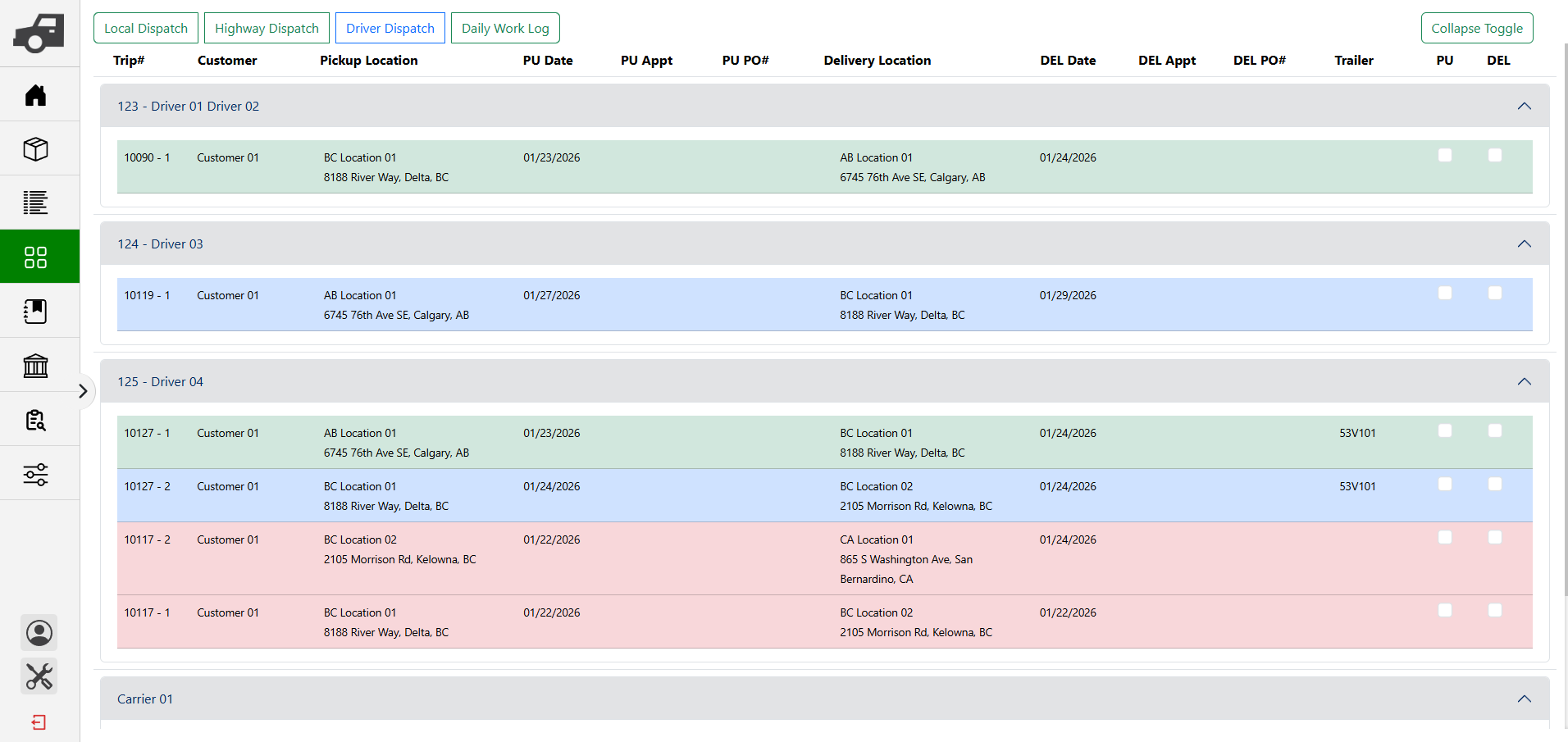1568x742 pixels.
Task: Tick the PU checkbox for trip 10117 - 2
Action: click(1445, 538)
